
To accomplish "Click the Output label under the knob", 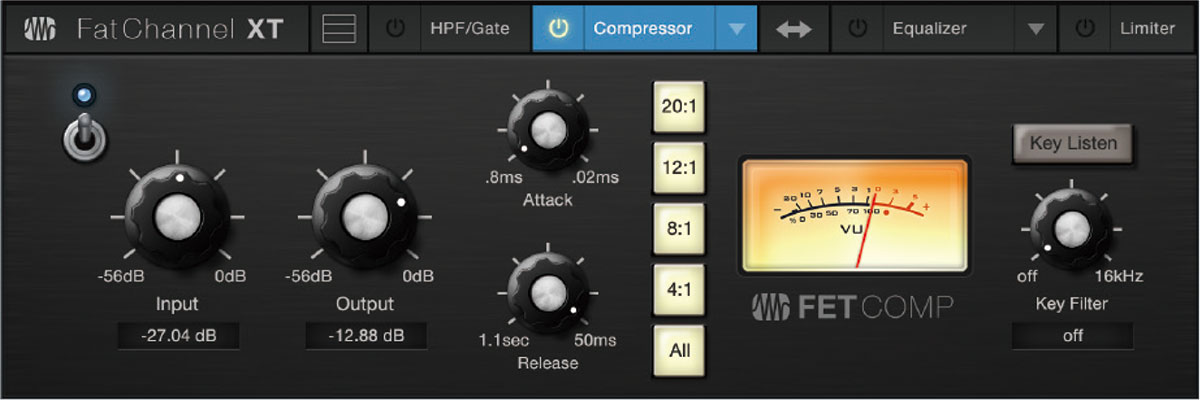I will click(365, 304).
